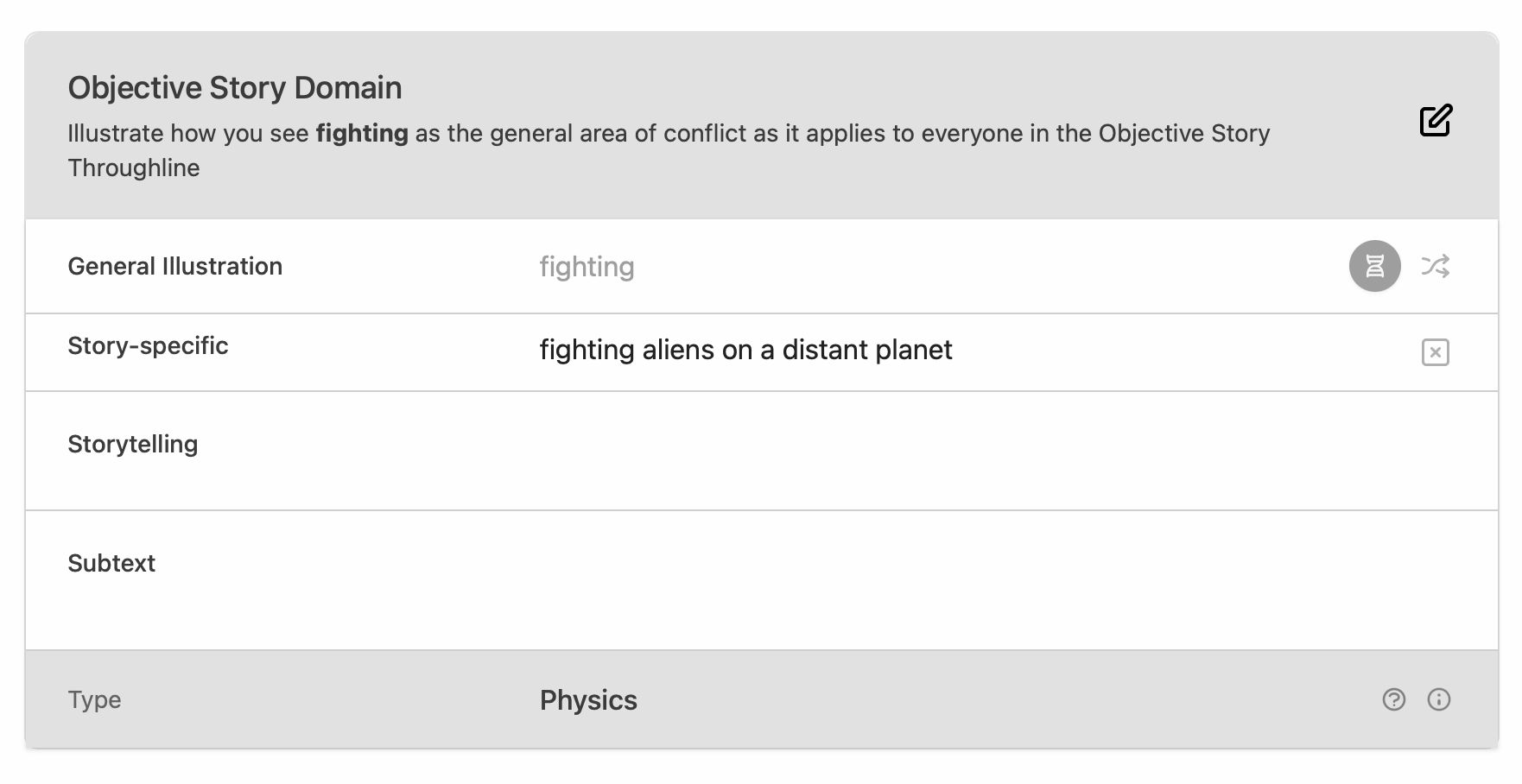Click the gray 'fighting' General Illustration value
1522x784 pixels.
(587, 267)
